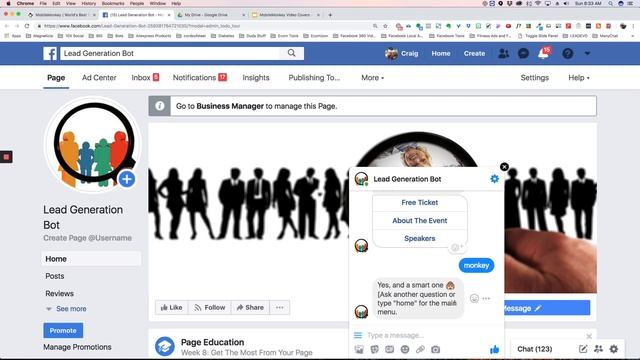Tap the Speakers bot option
This screenshot has height=360, width=640.
420,238
